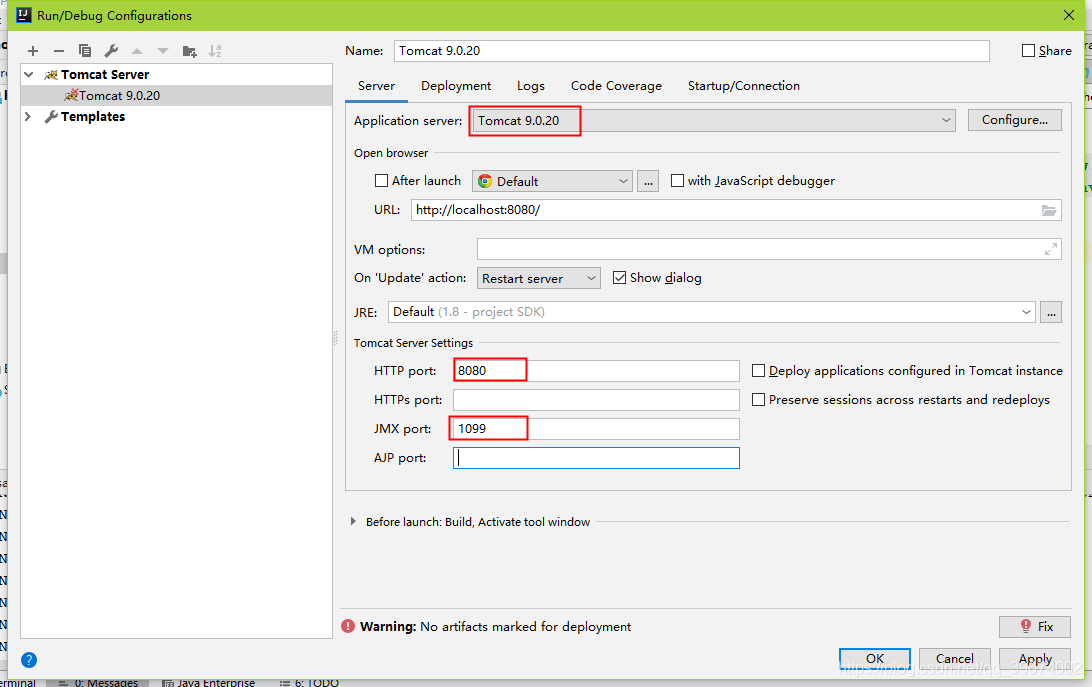Close the Run/Debug Configurations dialog

[1069, 15]
